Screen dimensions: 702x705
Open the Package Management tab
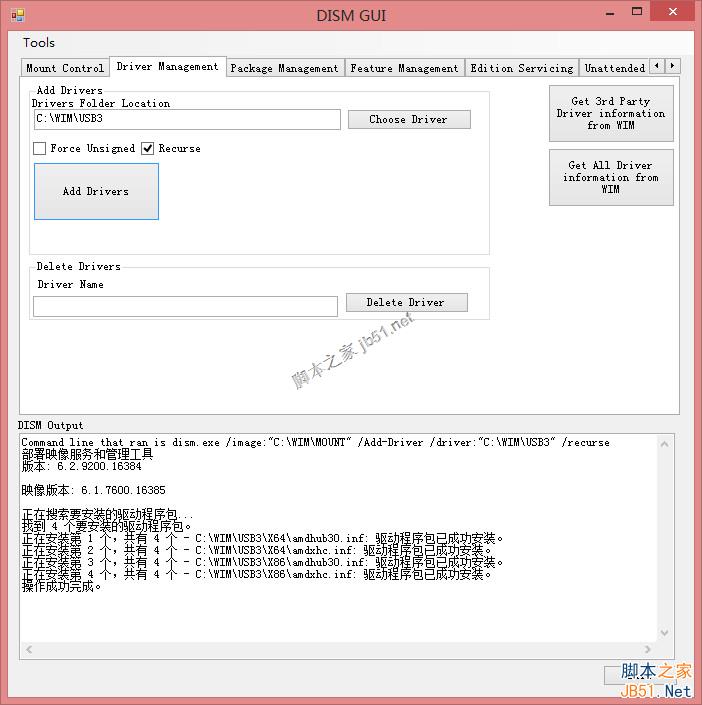[x=284, y=68]
